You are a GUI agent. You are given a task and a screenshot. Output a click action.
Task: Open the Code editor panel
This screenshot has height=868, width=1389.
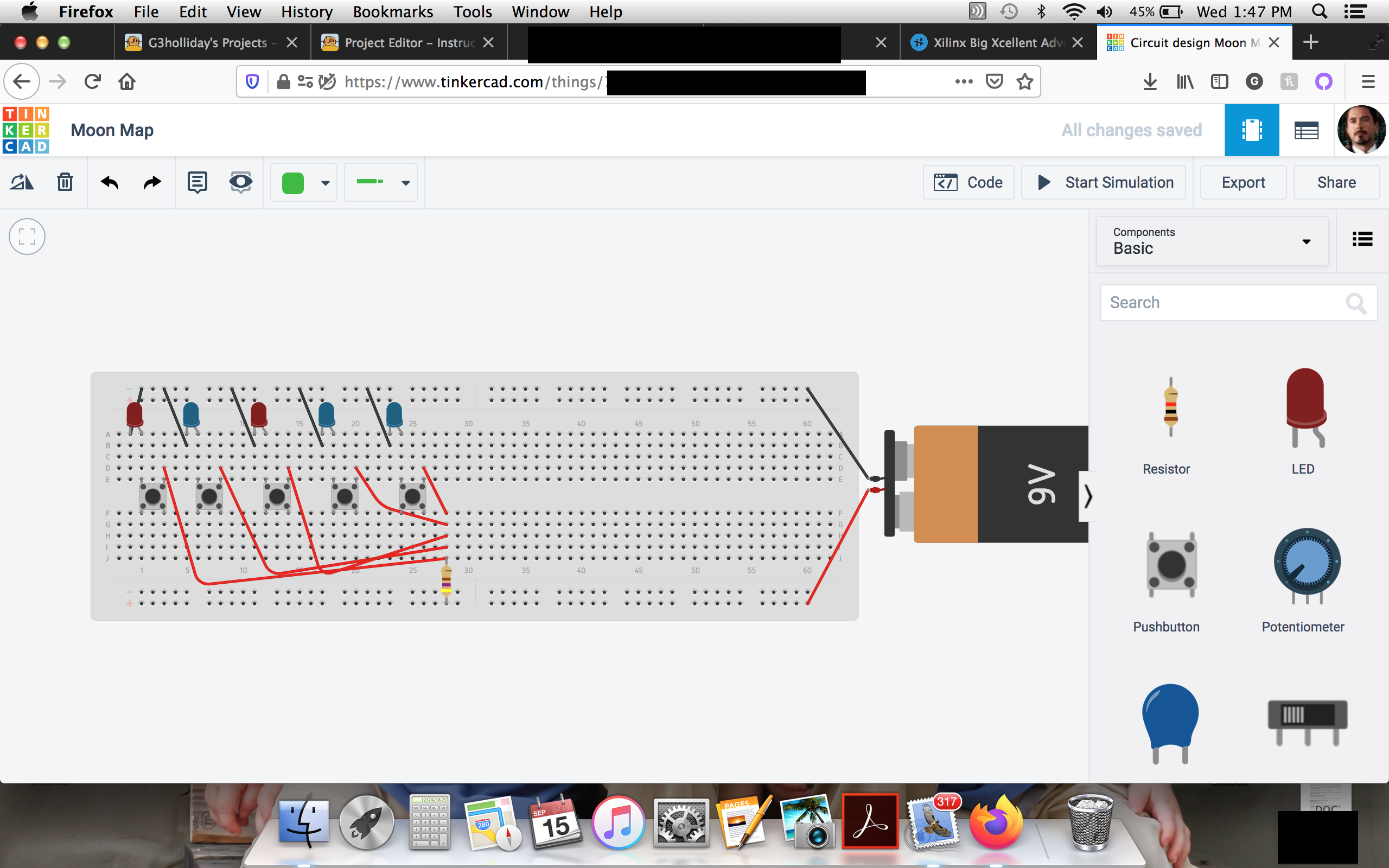coord(968,182)
